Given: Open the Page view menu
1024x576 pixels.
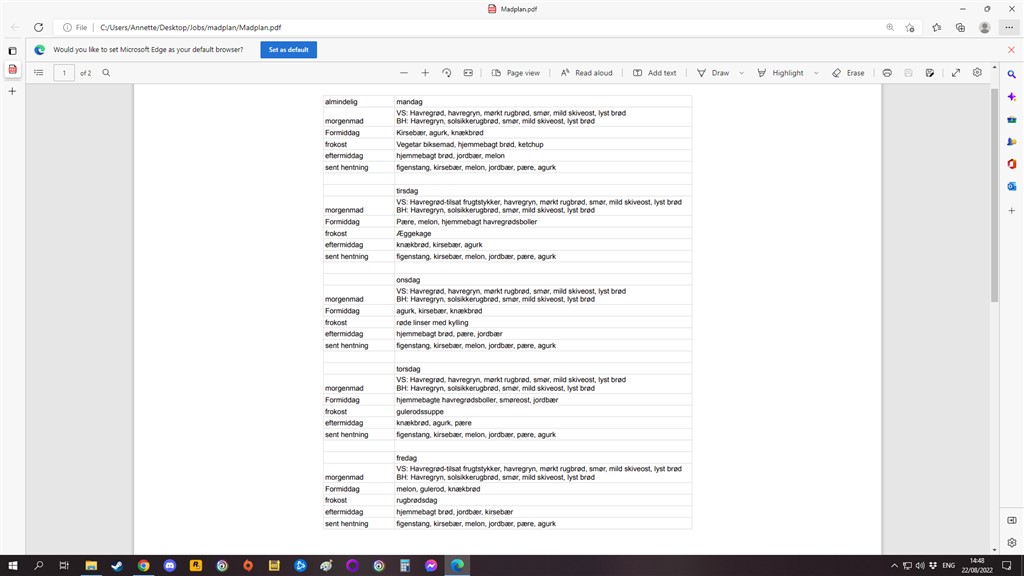Looking at the screenshot, I should point(516,73).
